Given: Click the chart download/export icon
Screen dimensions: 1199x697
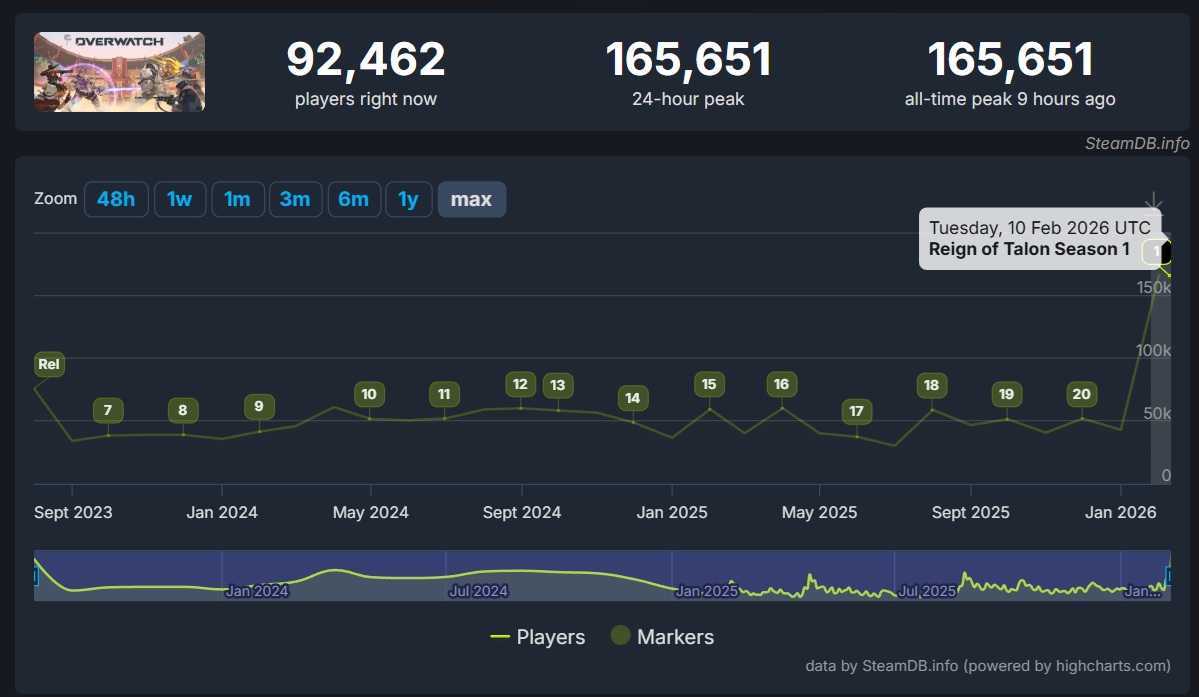Looking at the screenshot, I should coord(1154,201).
